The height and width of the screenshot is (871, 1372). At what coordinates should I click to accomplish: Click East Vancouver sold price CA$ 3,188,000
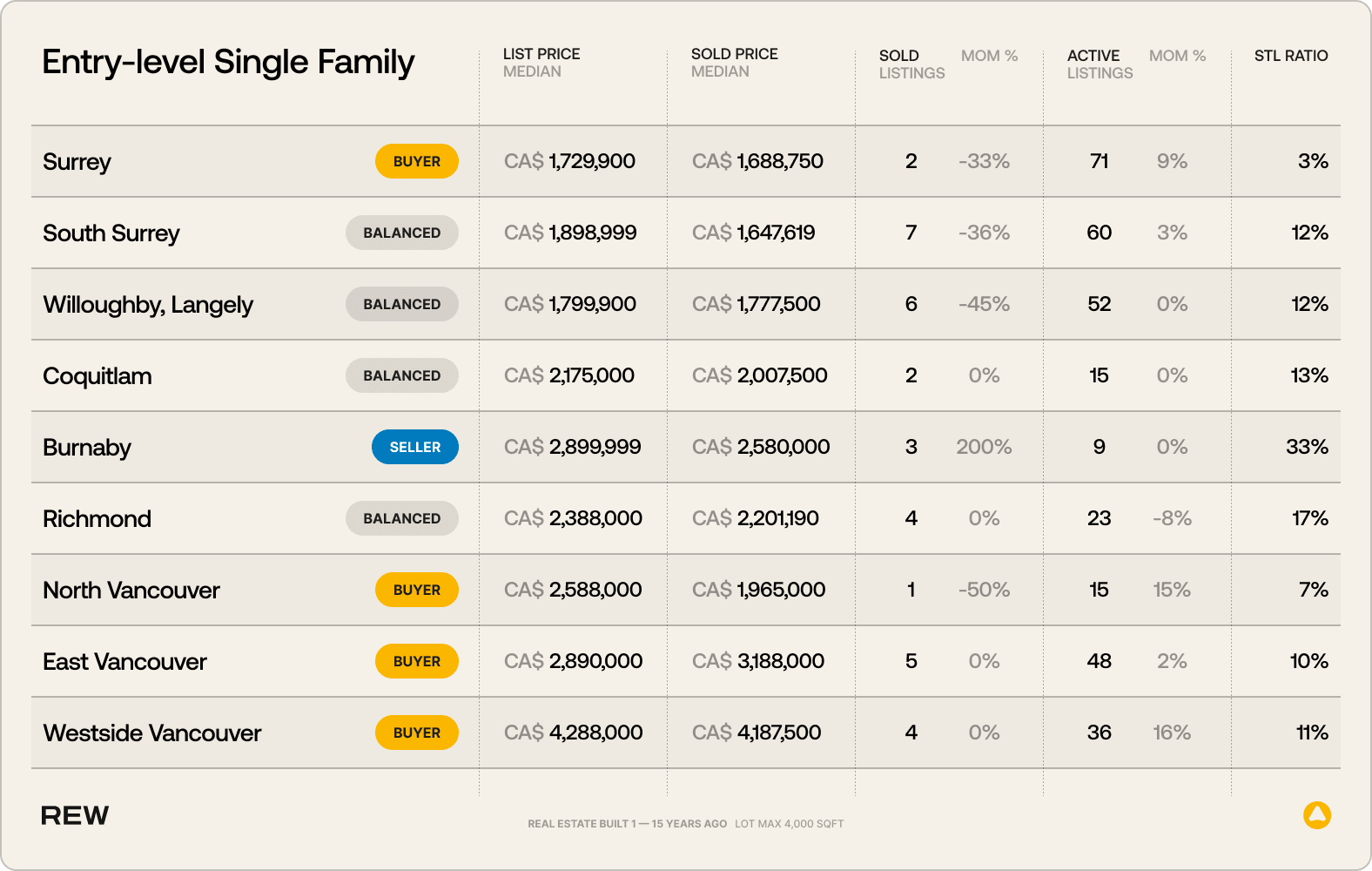pyautogui.click(x=758, y=661)
